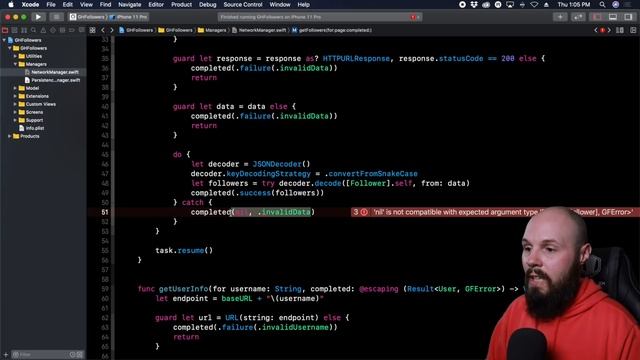Open Dropbox menu bar icon
The width and height of the screenshot is (640, 360).
(x=474, y=4)
